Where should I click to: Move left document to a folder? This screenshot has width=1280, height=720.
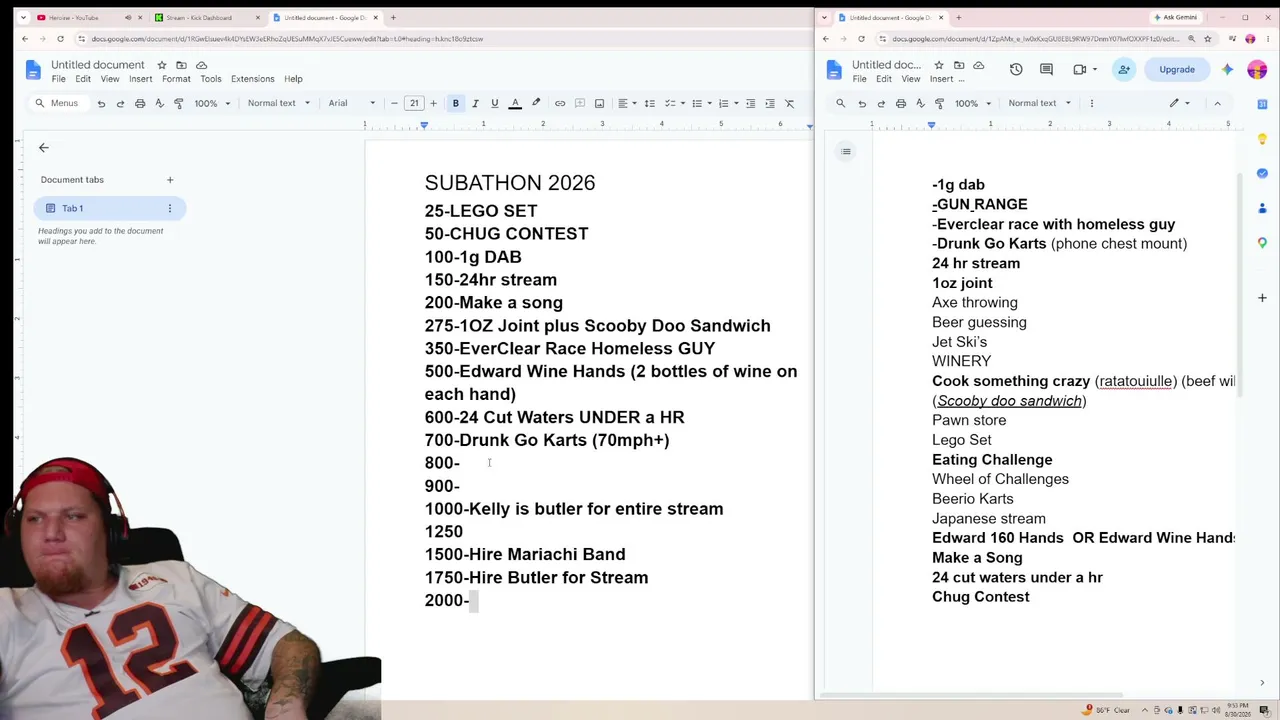(181, 65)
